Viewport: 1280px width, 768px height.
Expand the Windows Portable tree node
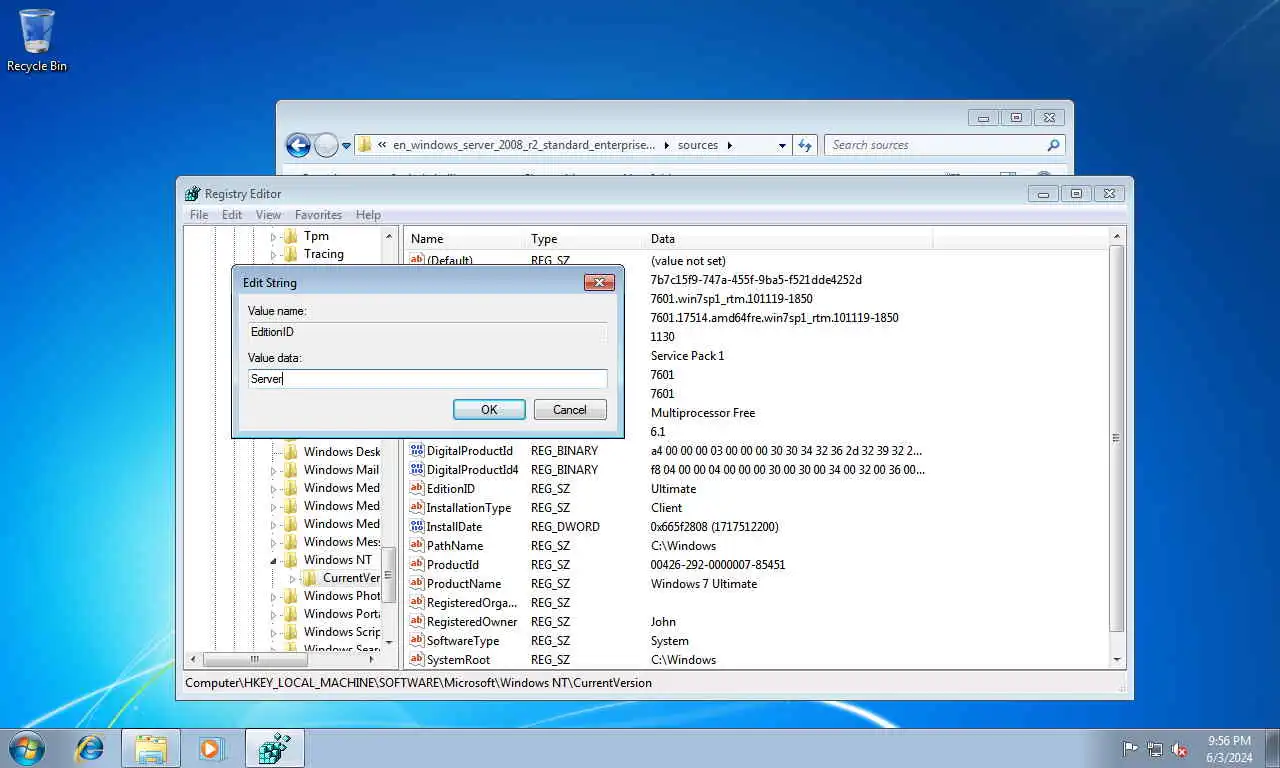coord(273,615)
